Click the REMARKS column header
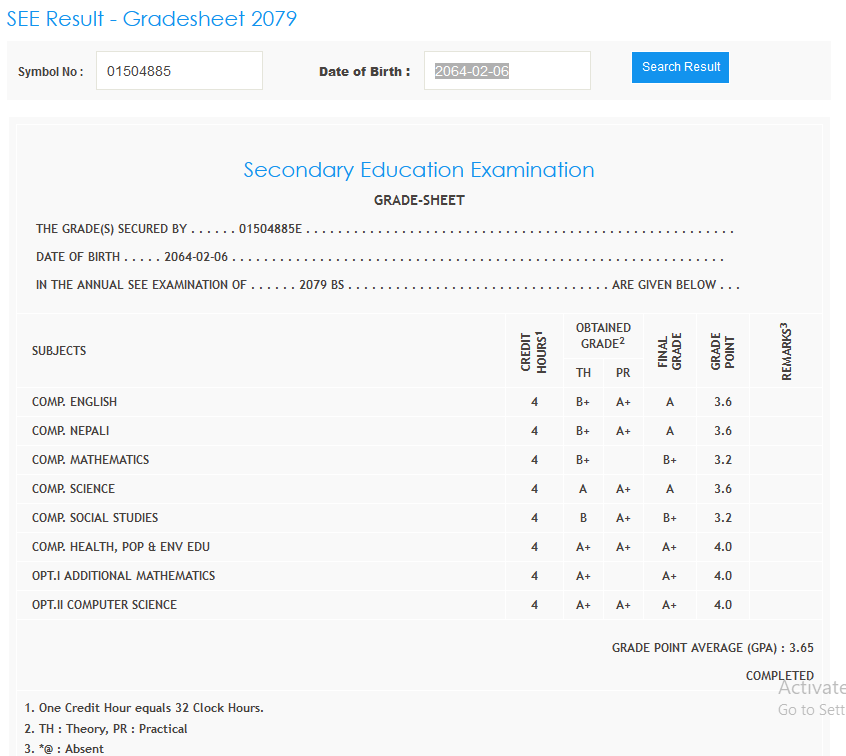The height and width of the screenshot is (756, 846). [786, 351]
